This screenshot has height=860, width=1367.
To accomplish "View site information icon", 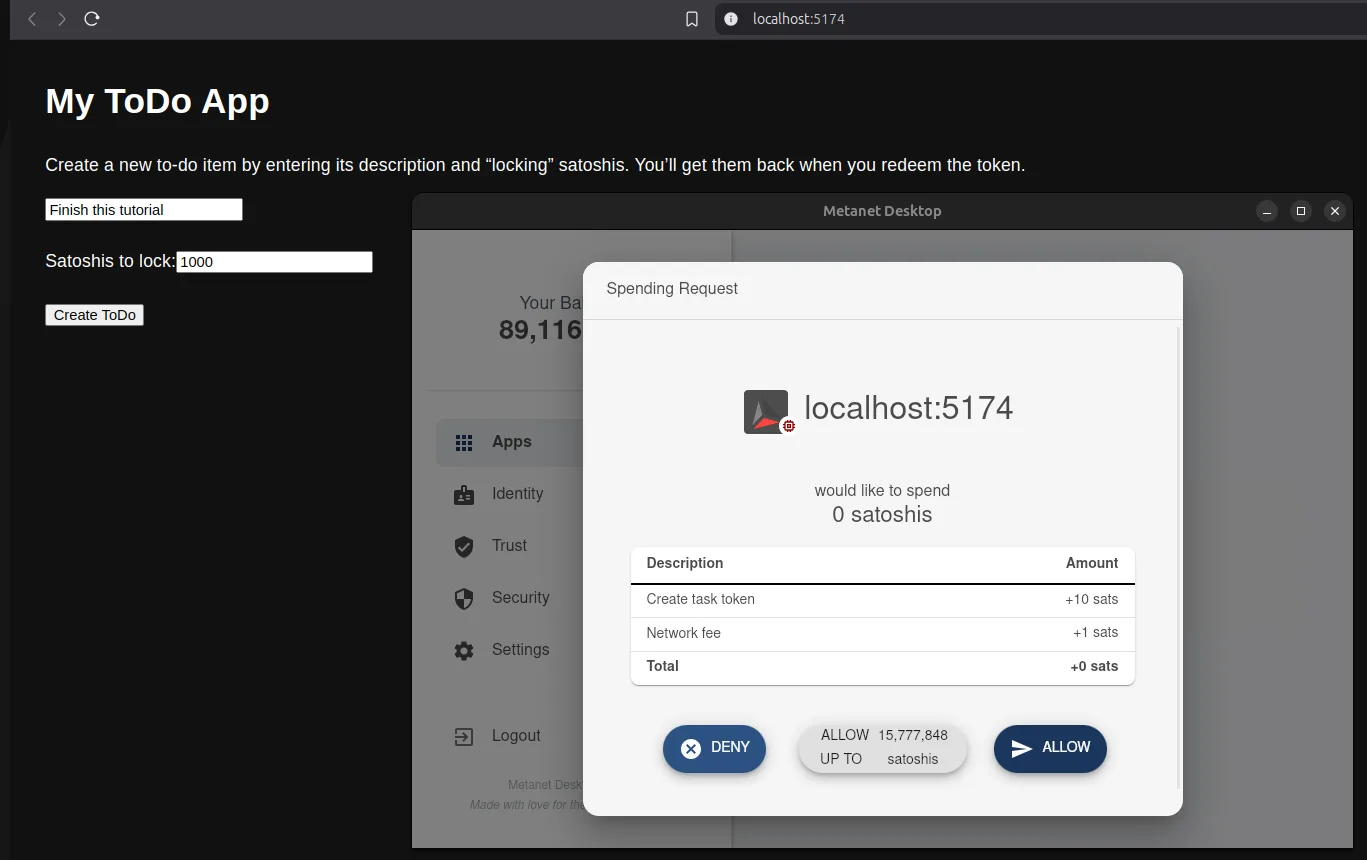I will tap(731, 19).
